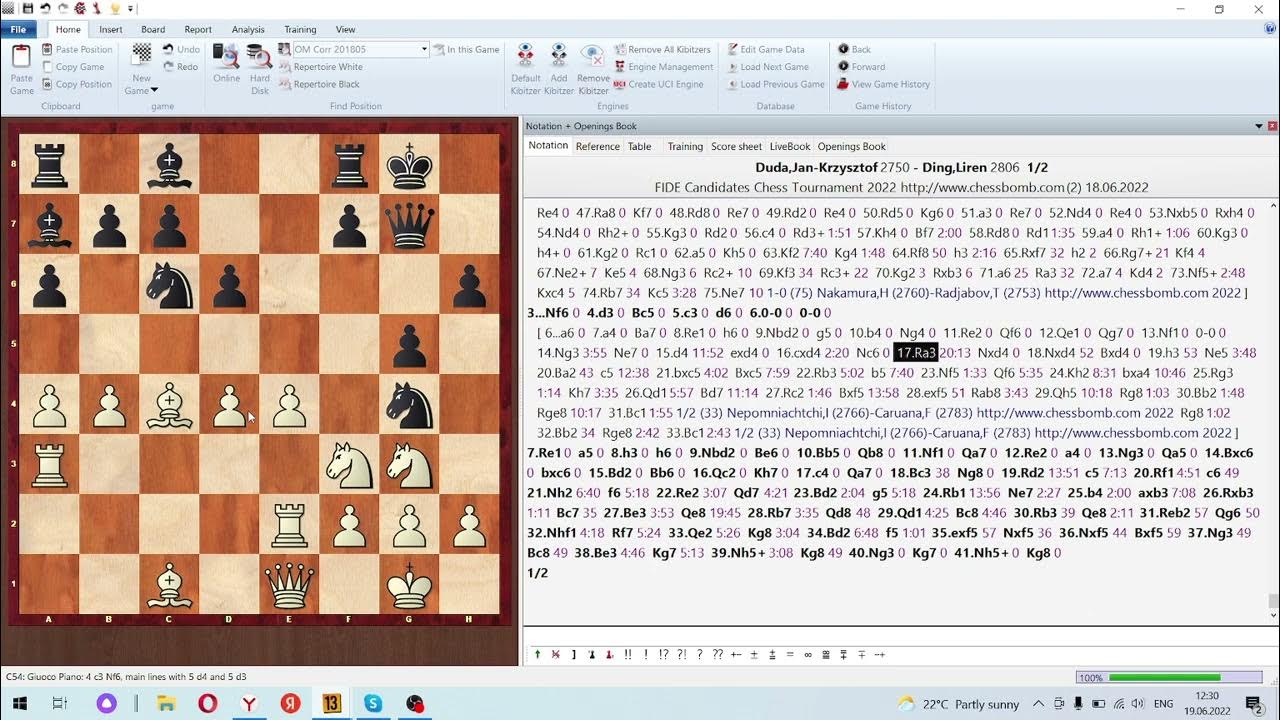Open the Notation pane dropdown arrow
The width and height of the screenshot is (1280, 720).
click(x=1259, y=126)
